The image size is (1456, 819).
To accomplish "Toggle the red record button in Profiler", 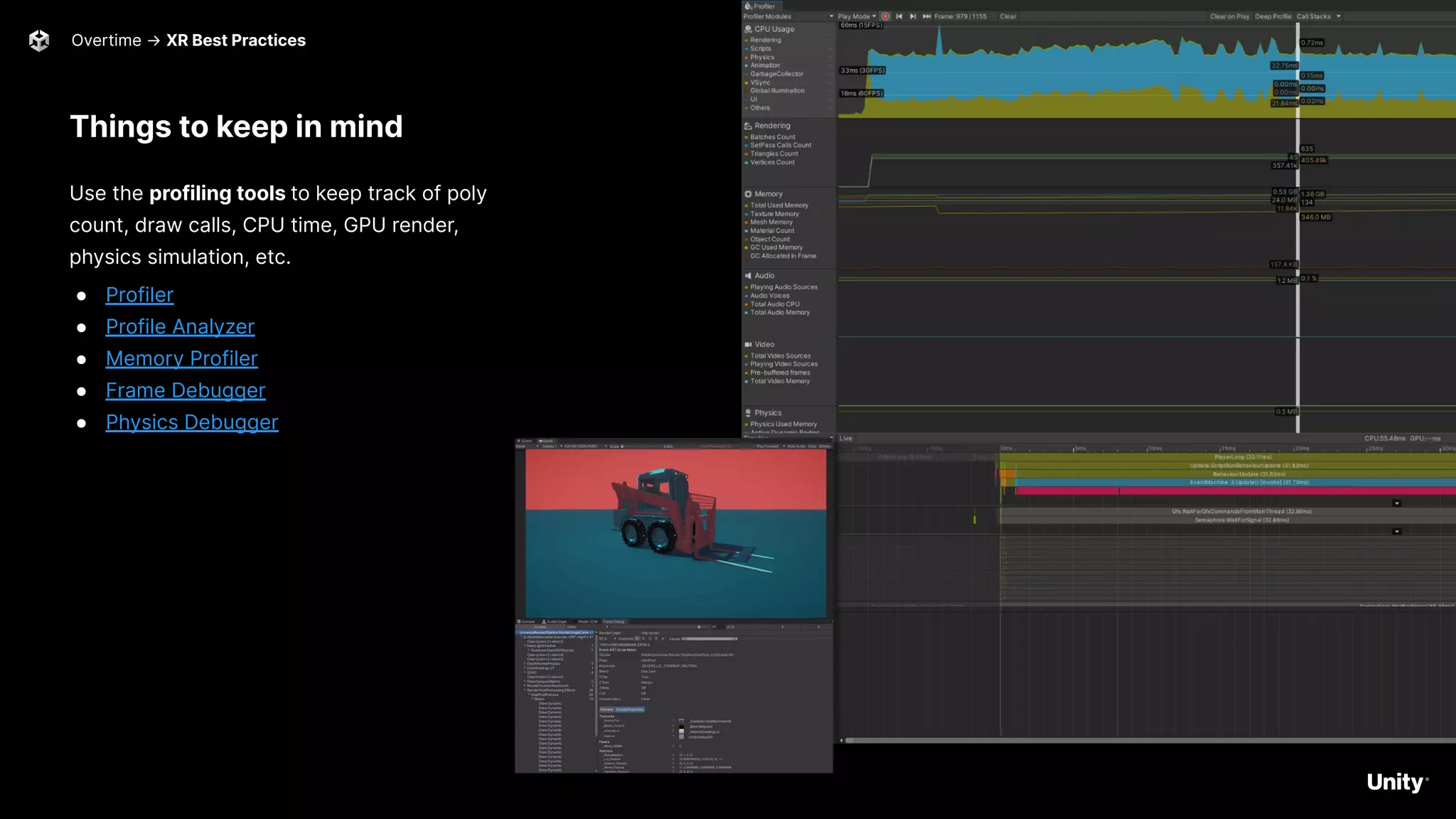I will 885,16.
